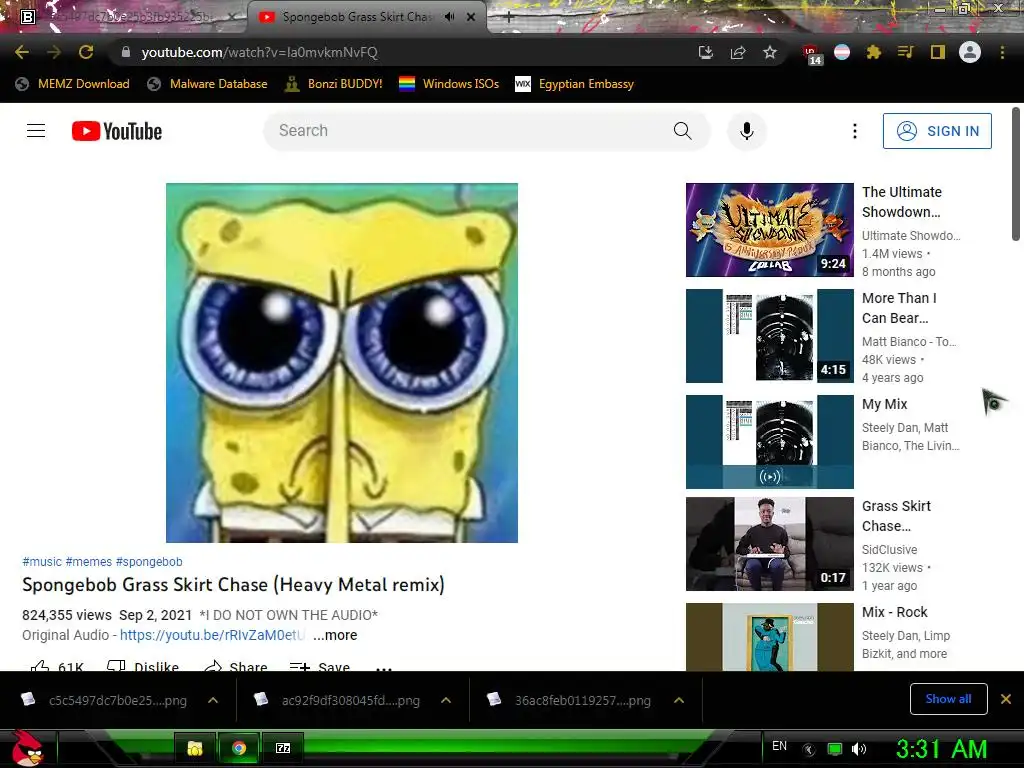The width and height of the screenshot is (1024, 768).
Task: Open Mix - Rock thumbnail
Action: [769, 637]
